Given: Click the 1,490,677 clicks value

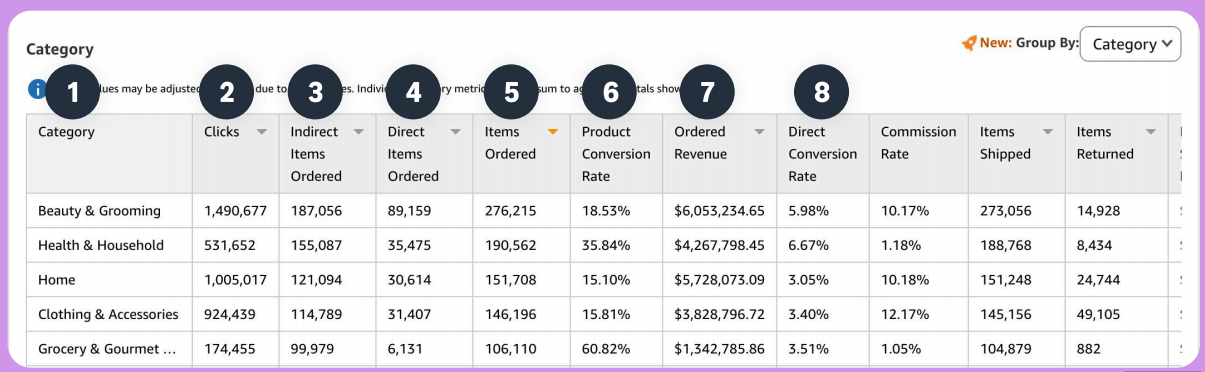Looking at the screenshot, I should pos(235,211).
